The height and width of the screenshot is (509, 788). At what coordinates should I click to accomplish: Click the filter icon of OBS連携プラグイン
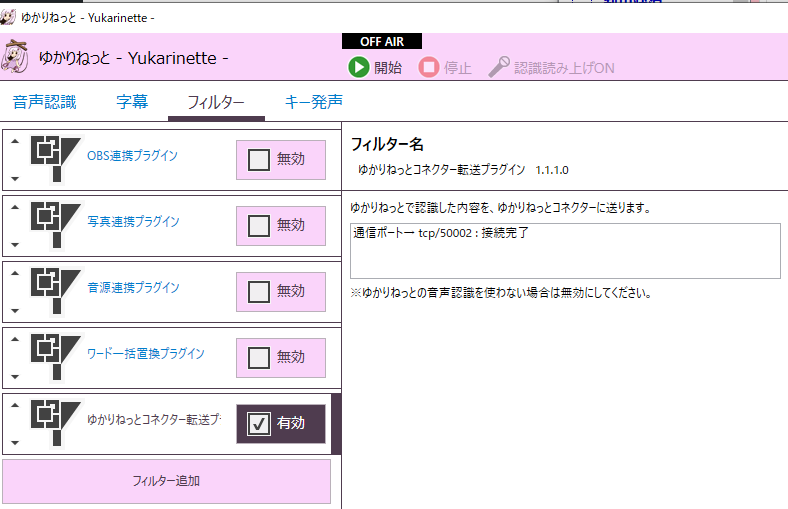(x=55, y=159)
